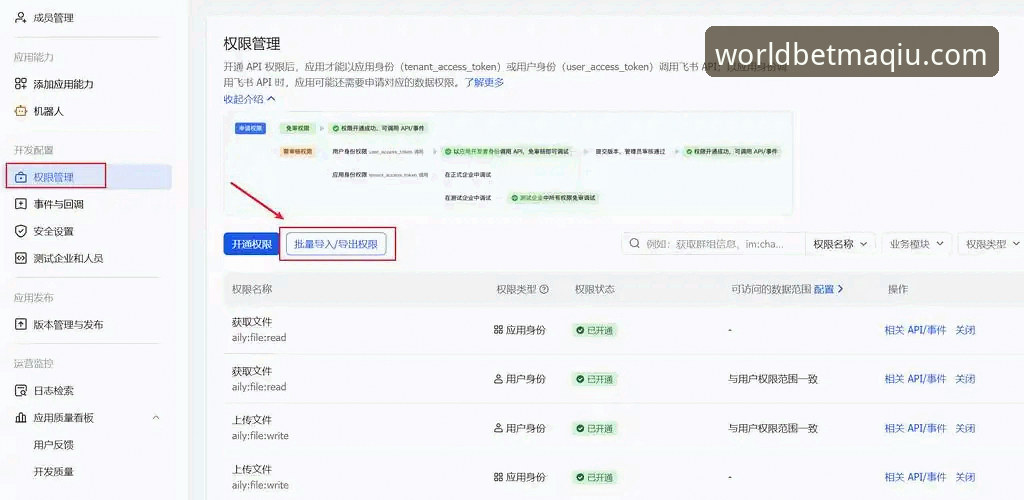This screenshot has height=500, width=1024.
Task: Click 用户身份 icon in 上传文件 row
Action: point(498,428)
